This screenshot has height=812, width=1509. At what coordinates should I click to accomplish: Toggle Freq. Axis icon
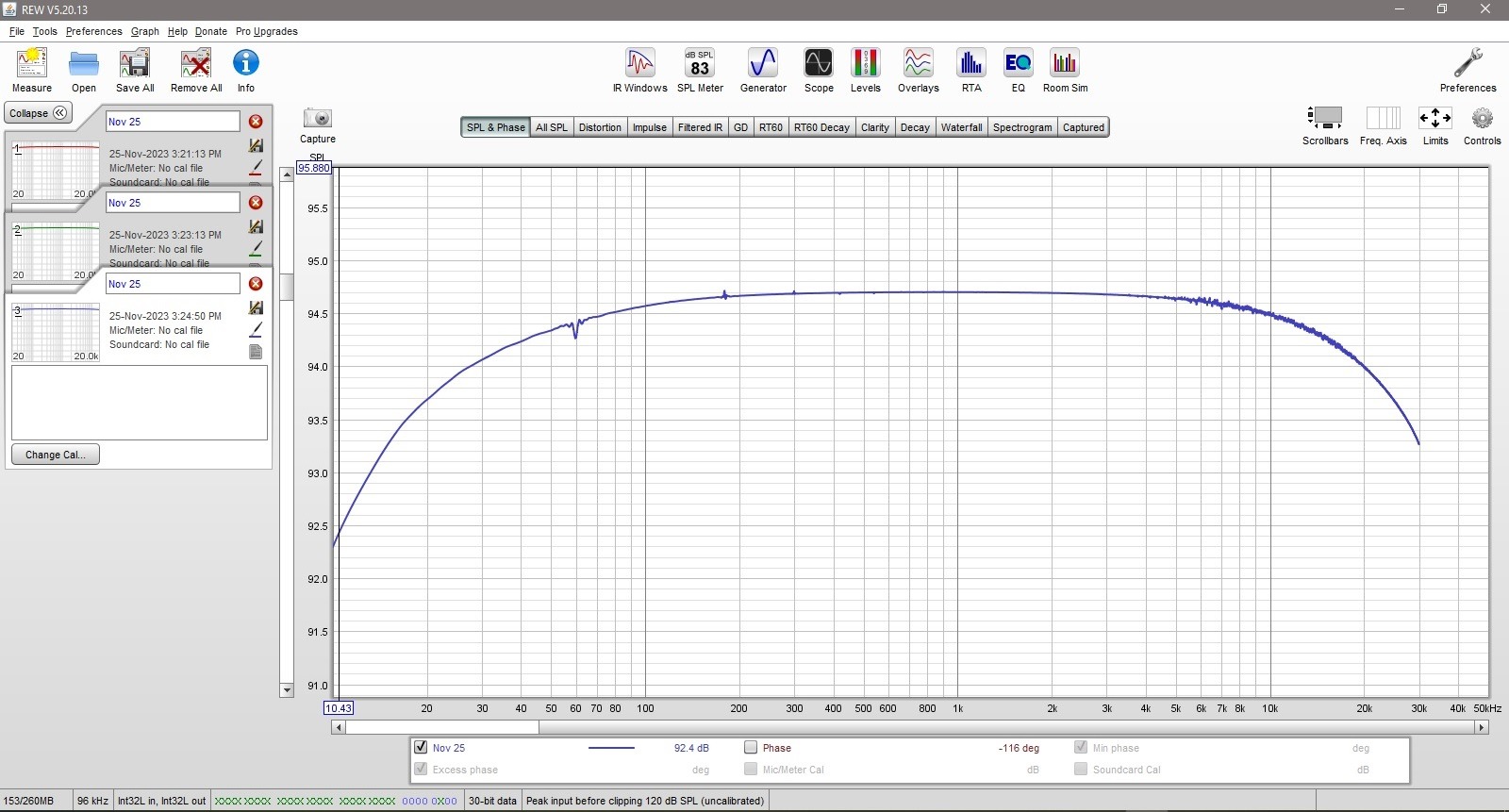coord(1384,118)
